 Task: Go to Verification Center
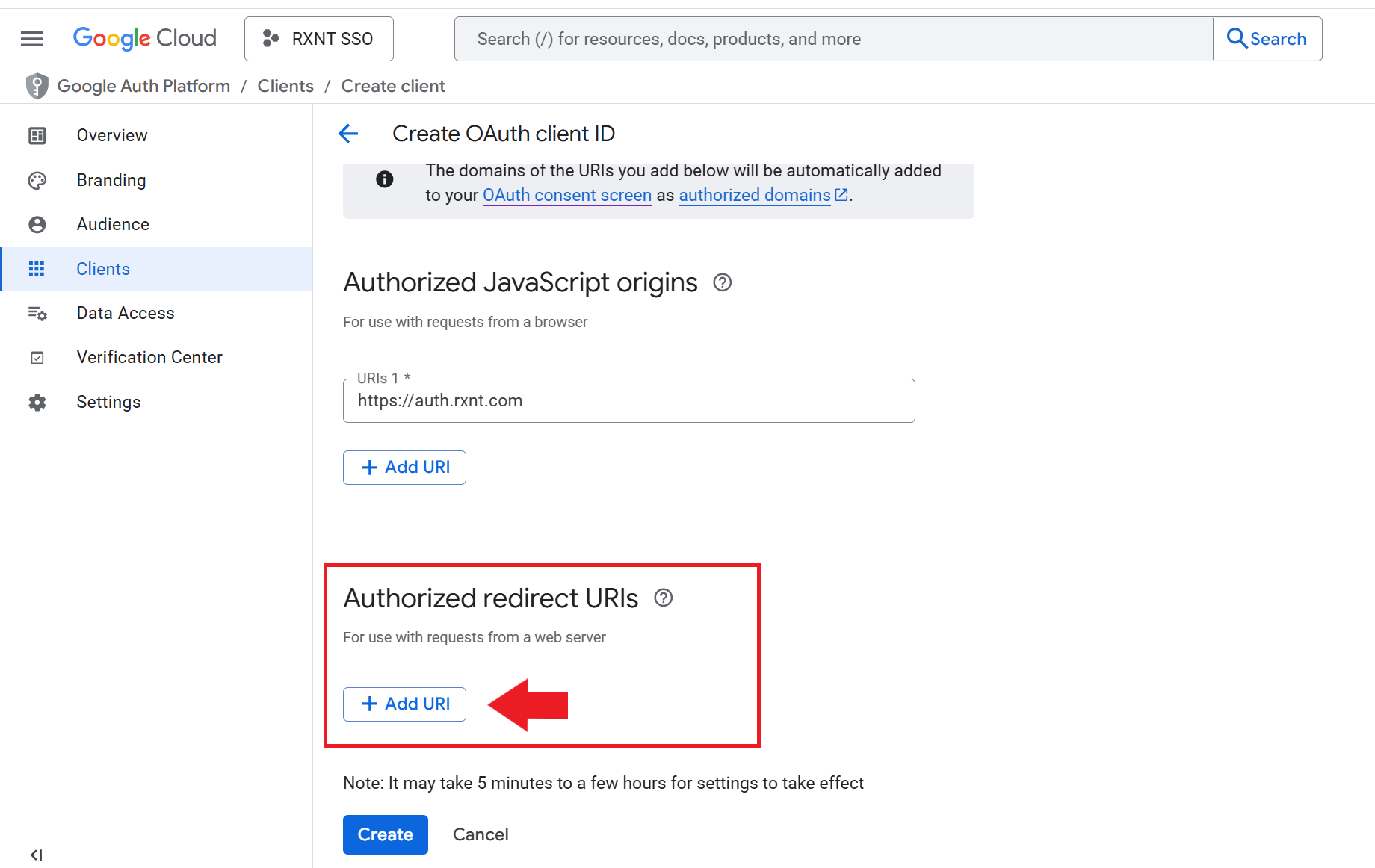[x=149, y=357]
